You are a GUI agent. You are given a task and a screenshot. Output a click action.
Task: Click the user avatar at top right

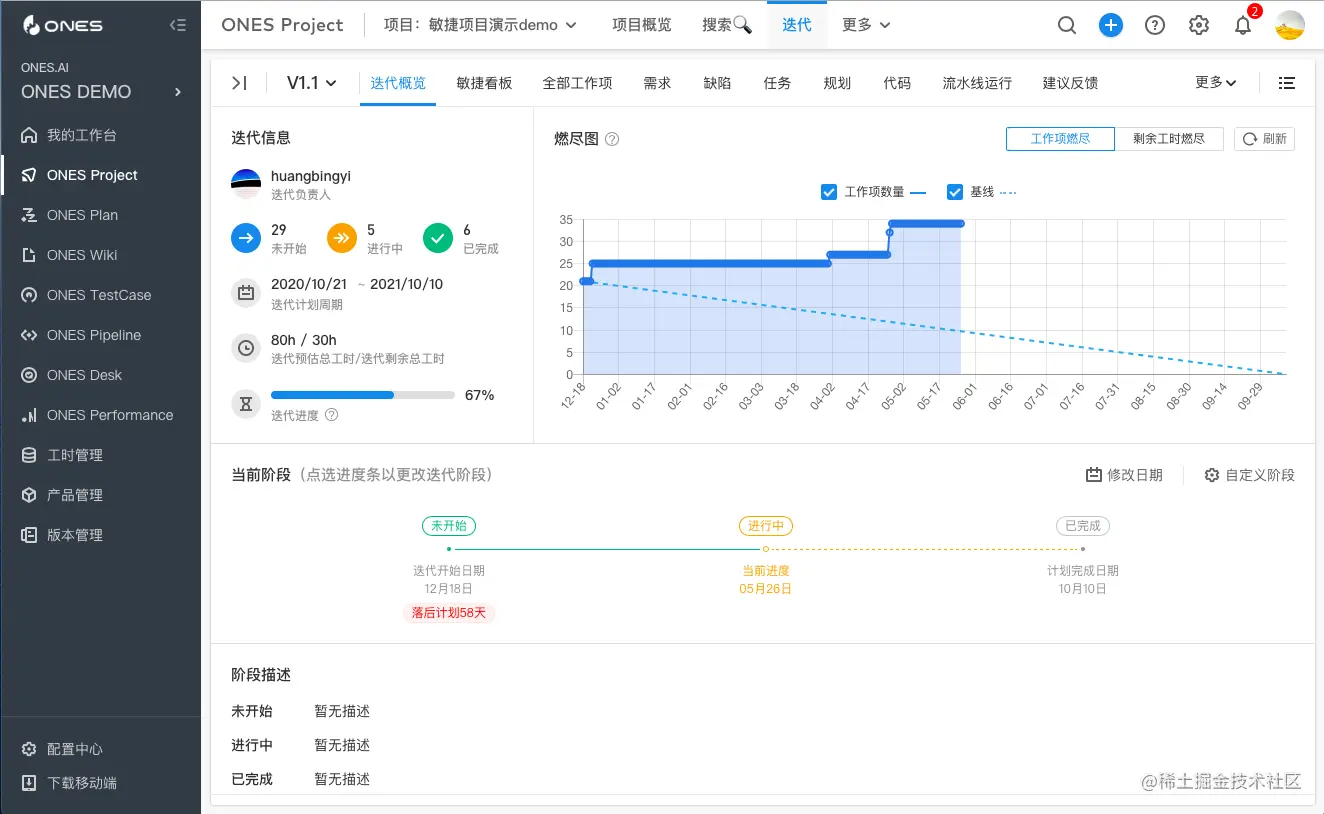1290,25
